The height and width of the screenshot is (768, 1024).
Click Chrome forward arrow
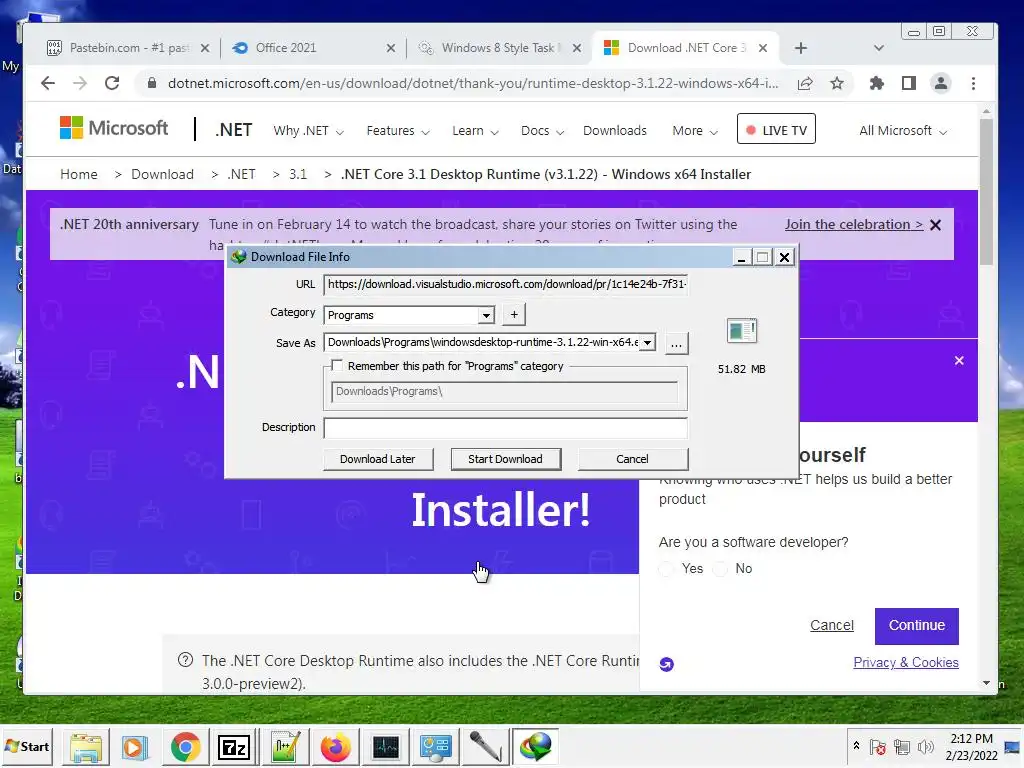(80, 83)
